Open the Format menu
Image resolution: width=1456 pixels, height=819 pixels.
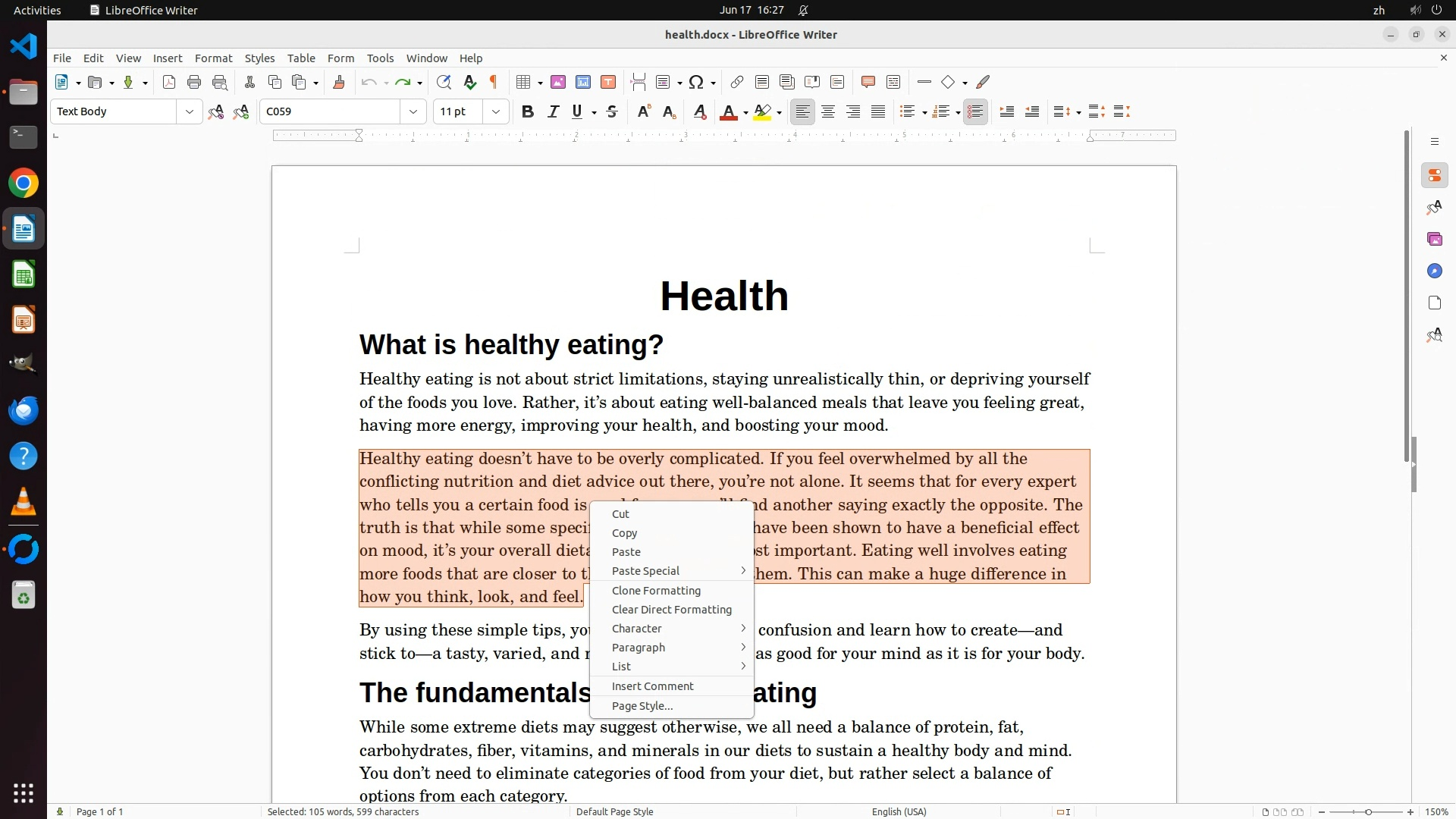pyautogui.click(x=213, y=58)
